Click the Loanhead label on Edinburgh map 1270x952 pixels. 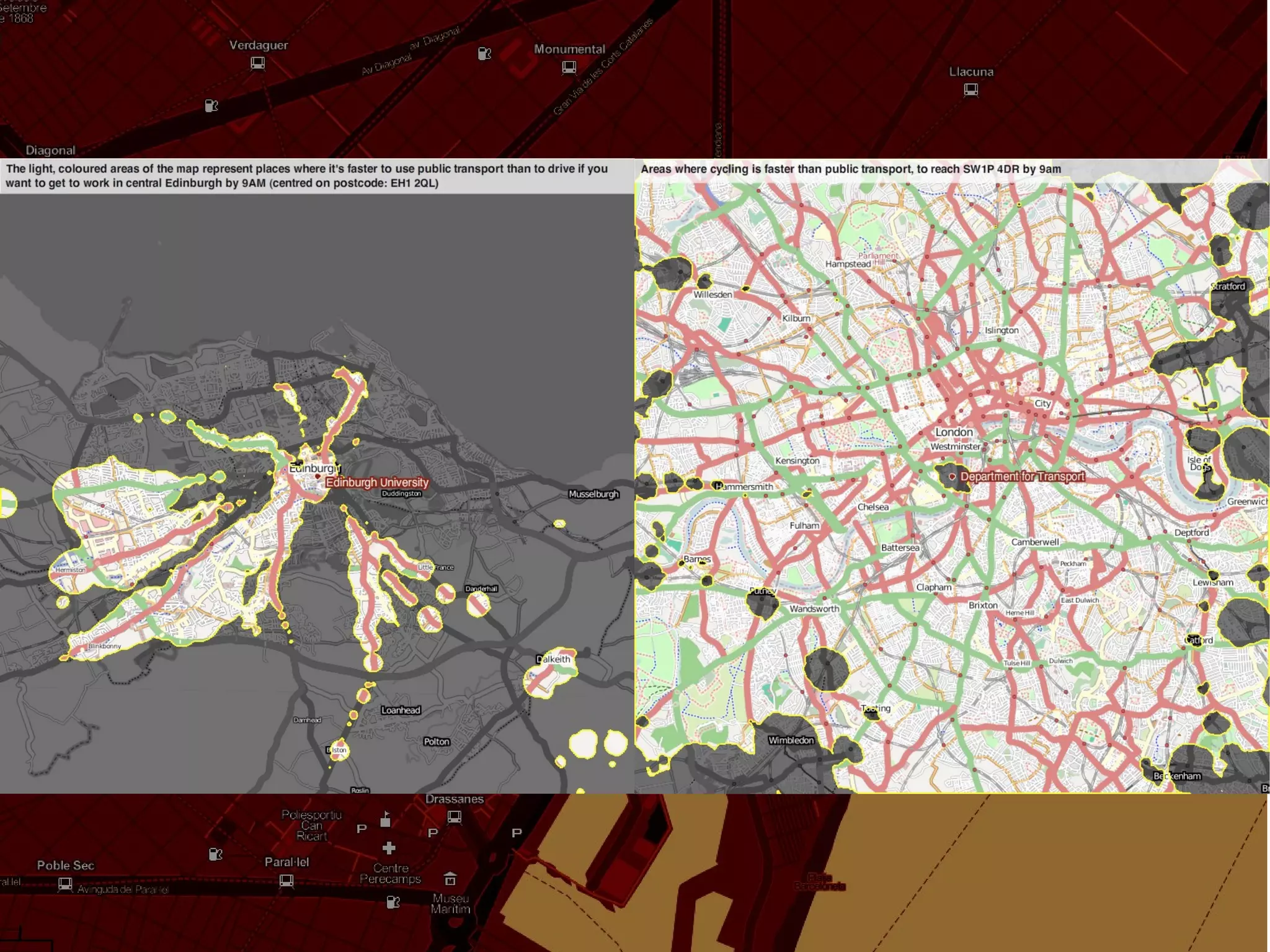coord(401,710)
